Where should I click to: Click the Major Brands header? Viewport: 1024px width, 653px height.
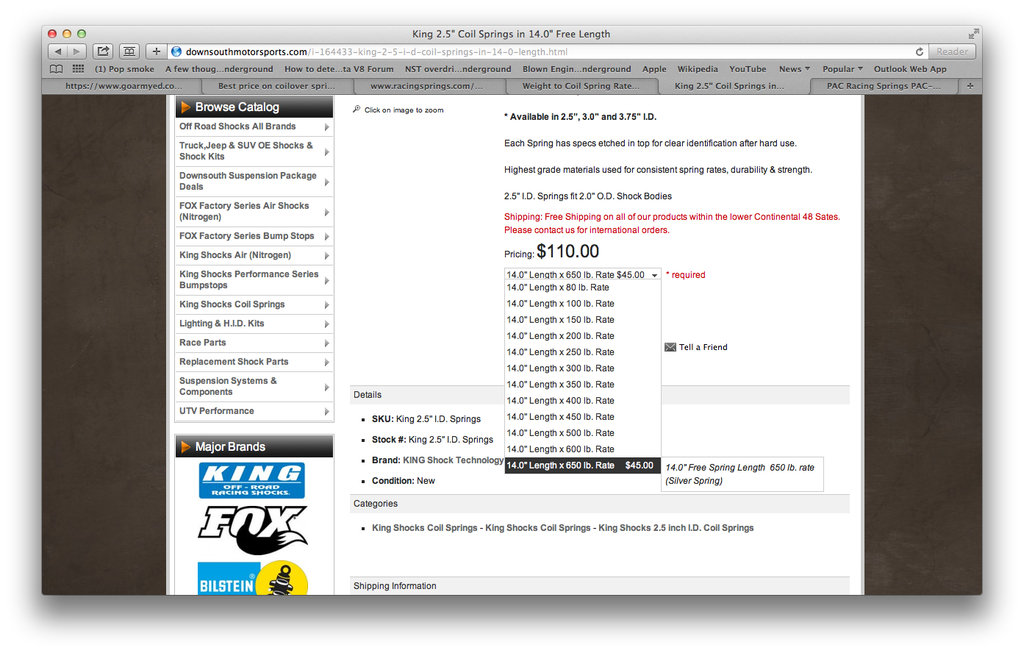click(x=254, y=447)
